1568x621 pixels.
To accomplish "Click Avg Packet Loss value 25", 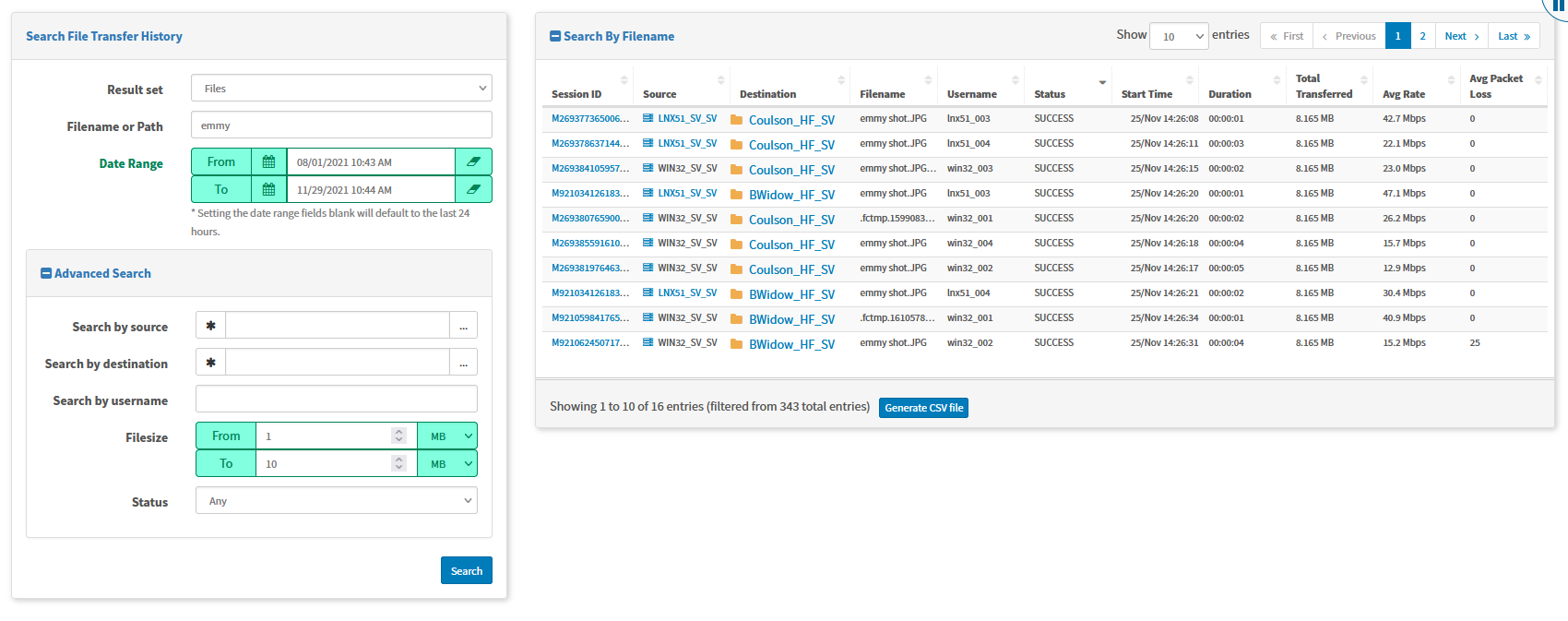I will pyautogui.click(x=1475, y=343).
